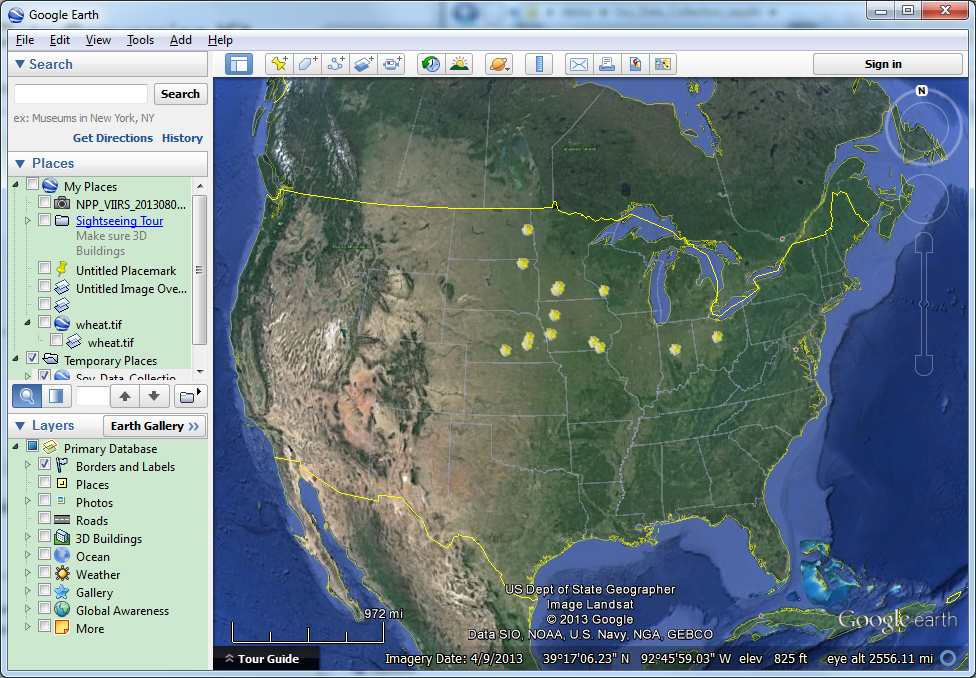Image resolution: width=976 pixels, height=678 pixels.
Task: Open the Help menu
Action: (220, 40)
